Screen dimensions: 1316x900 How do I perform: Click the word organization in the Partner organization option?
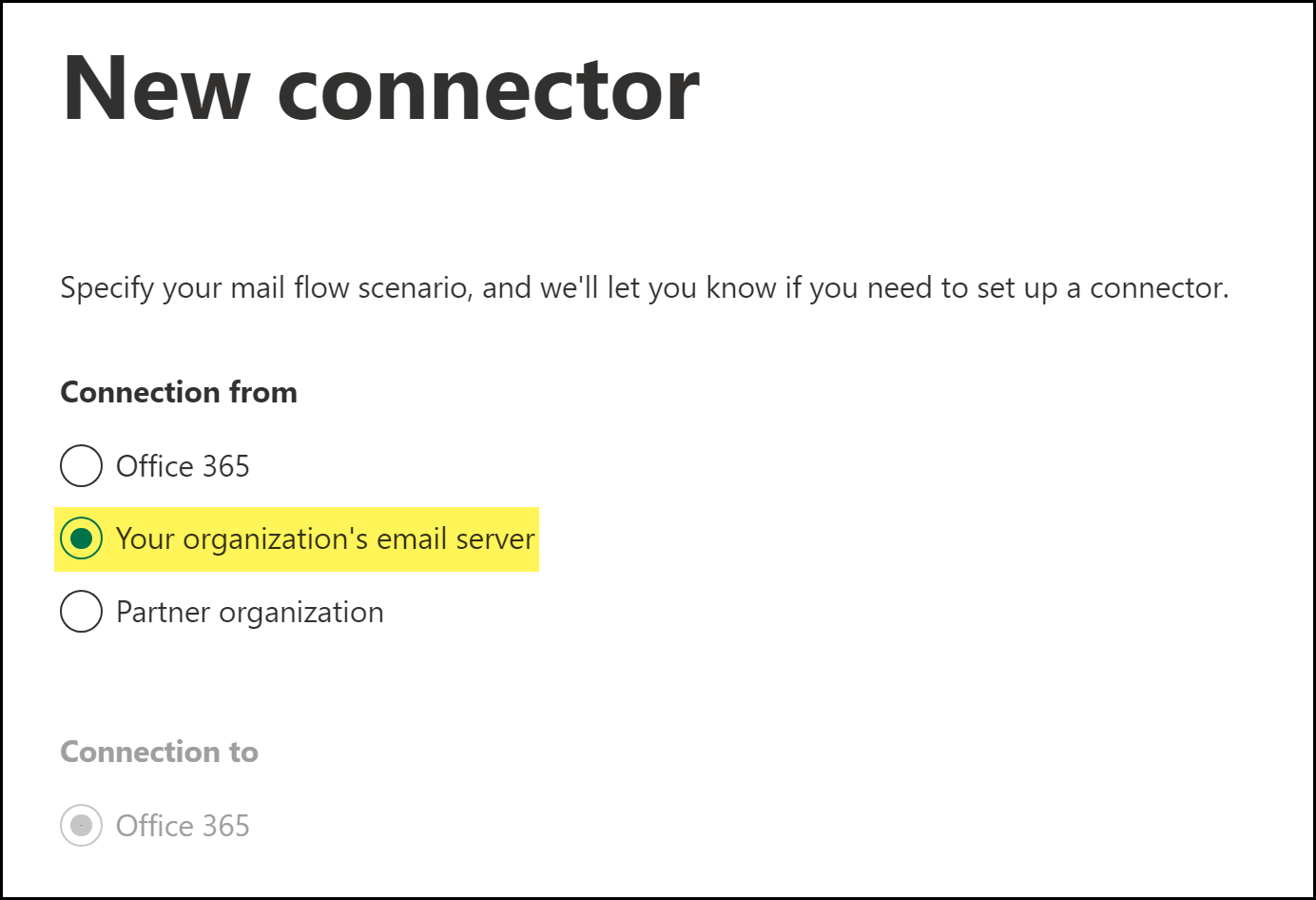point(301,612)
